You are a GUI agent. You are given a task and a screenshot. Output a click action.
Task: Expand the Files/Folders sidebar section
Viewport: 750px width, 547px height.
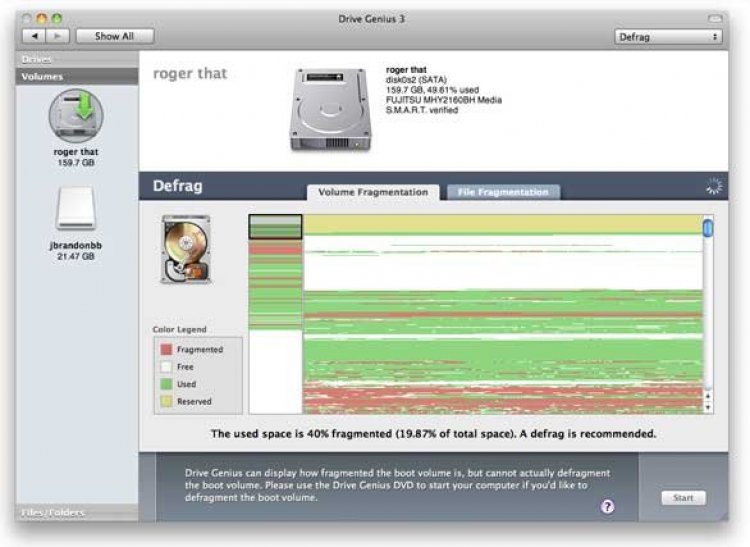tap(77, 513)
